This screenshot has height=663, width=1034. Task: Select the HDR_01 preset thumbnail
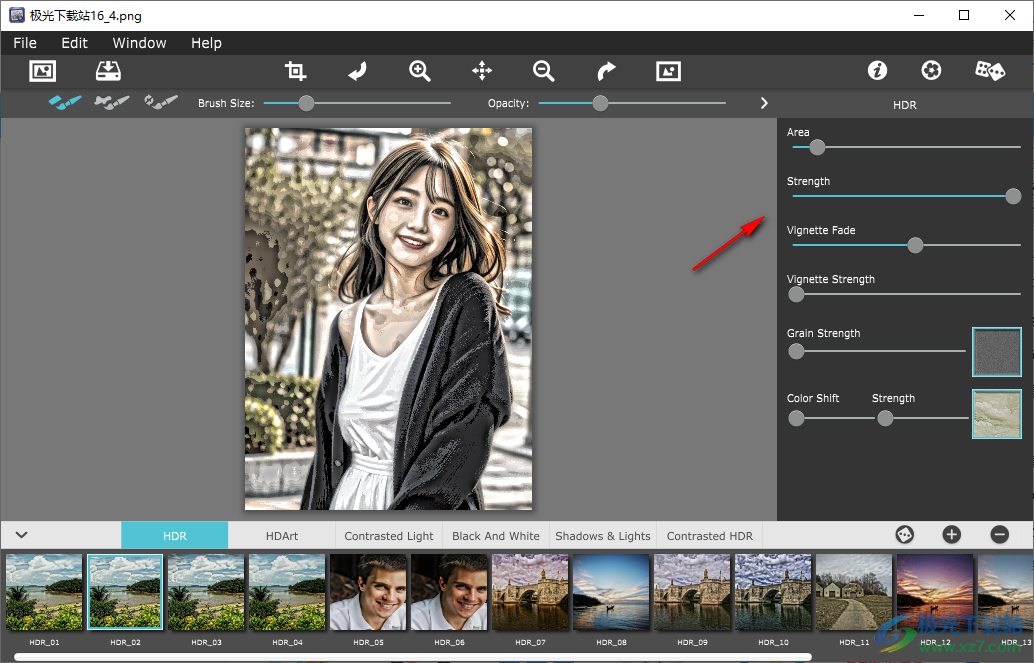[x=44, y=592]
